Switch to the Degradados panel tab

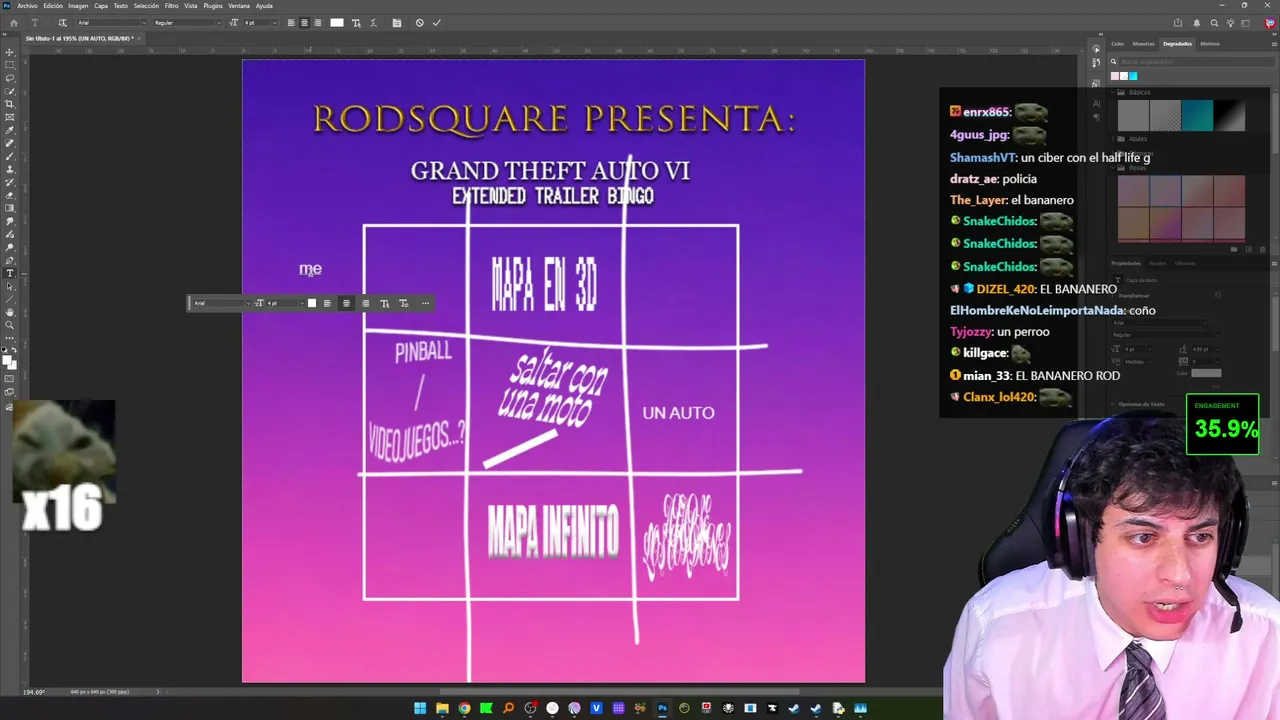(1177, 43)
